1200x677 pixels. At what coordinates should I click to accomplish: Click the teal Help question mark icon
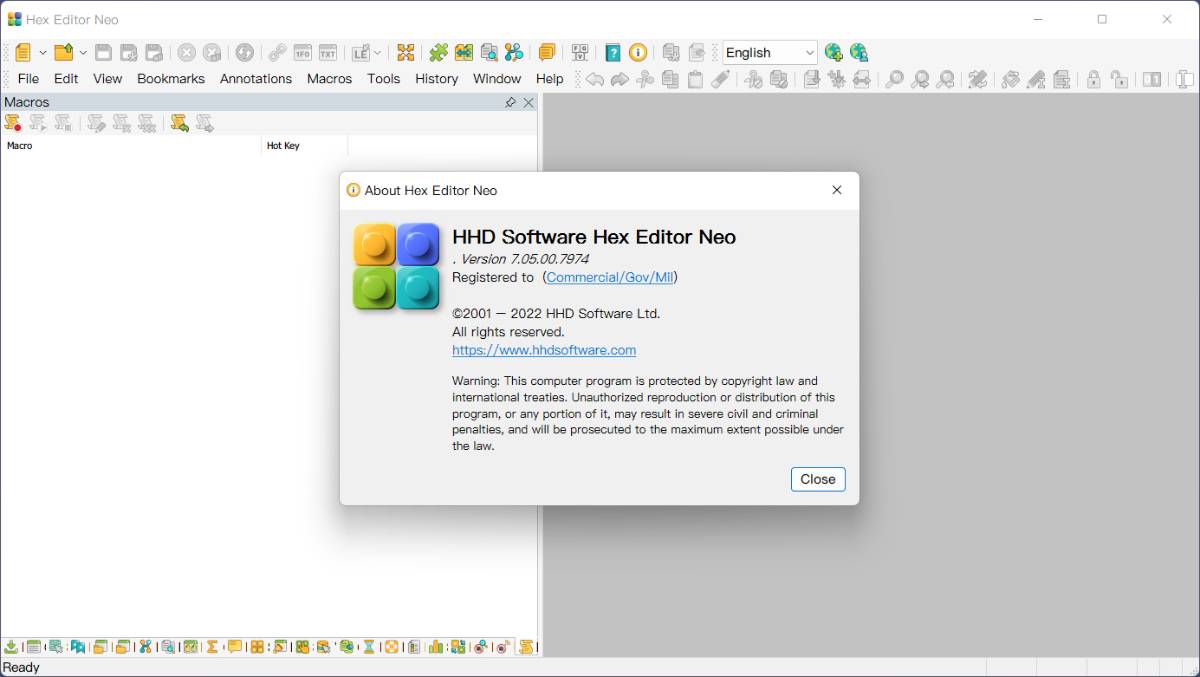(x=613, y=53)
